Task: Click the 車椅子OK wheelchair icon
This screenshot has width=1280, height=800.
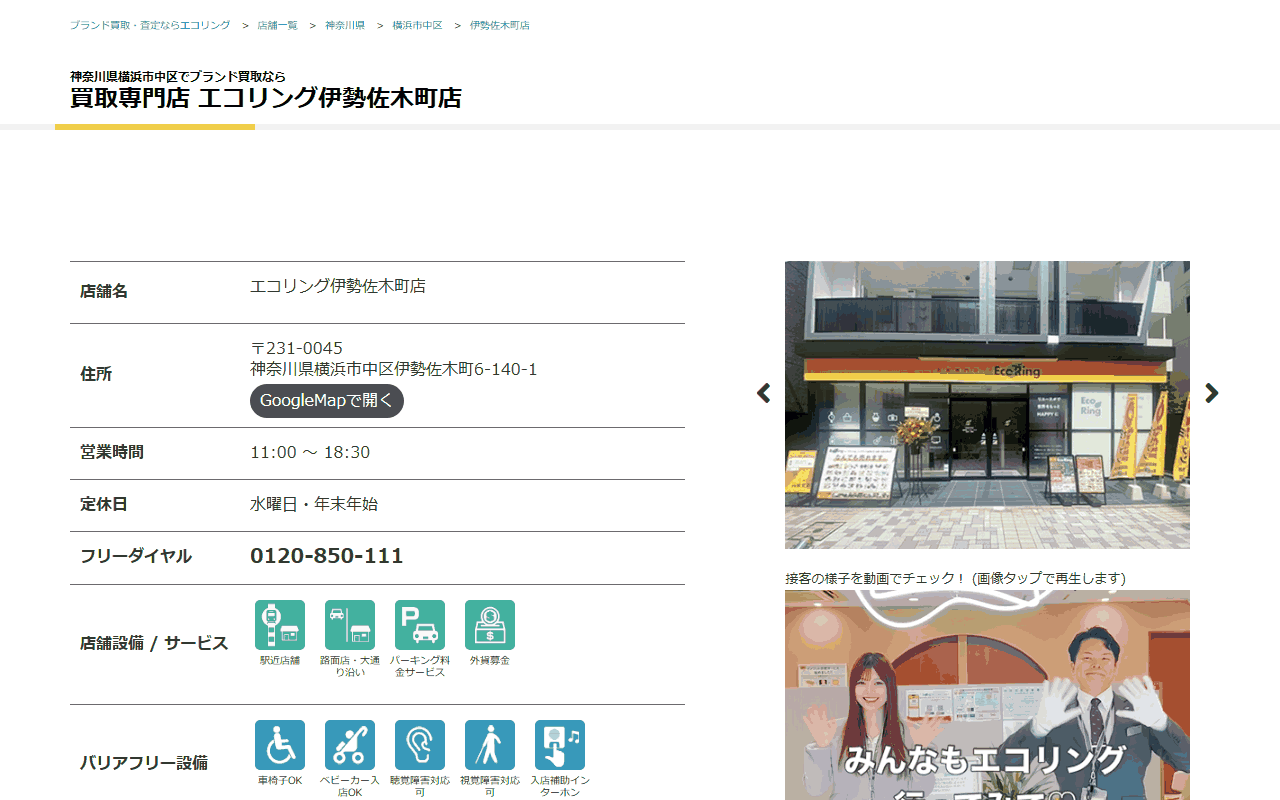Action: click(280, 745)
